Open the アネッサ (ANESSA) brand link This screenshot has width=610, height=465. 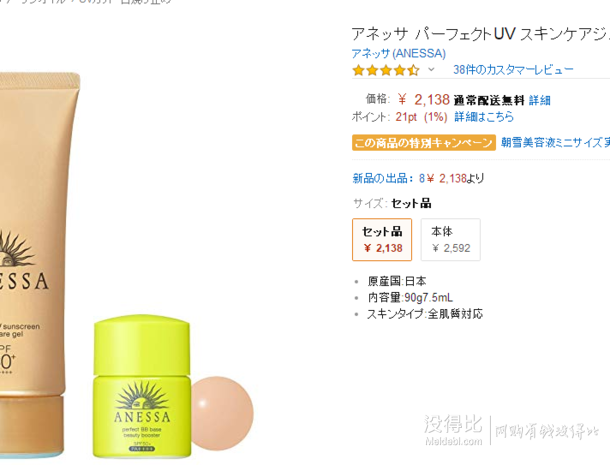pos(399,53)
